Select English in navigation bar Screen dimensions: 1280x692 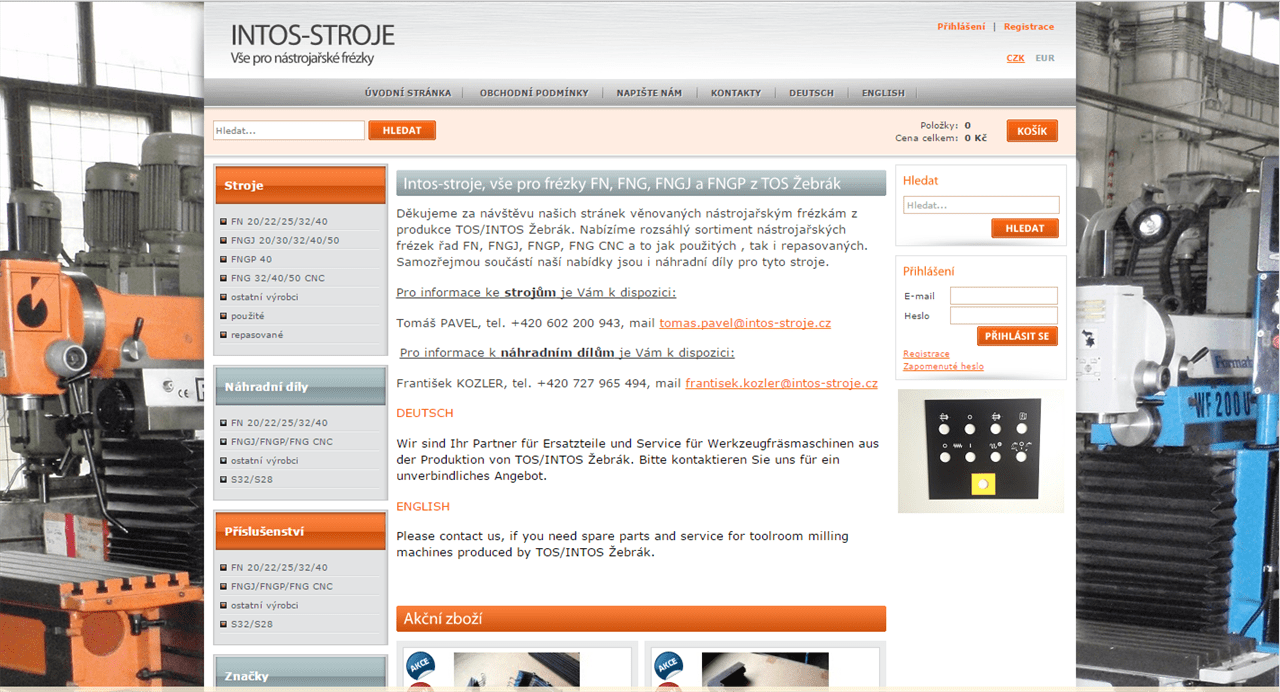(x=883, y=93)
